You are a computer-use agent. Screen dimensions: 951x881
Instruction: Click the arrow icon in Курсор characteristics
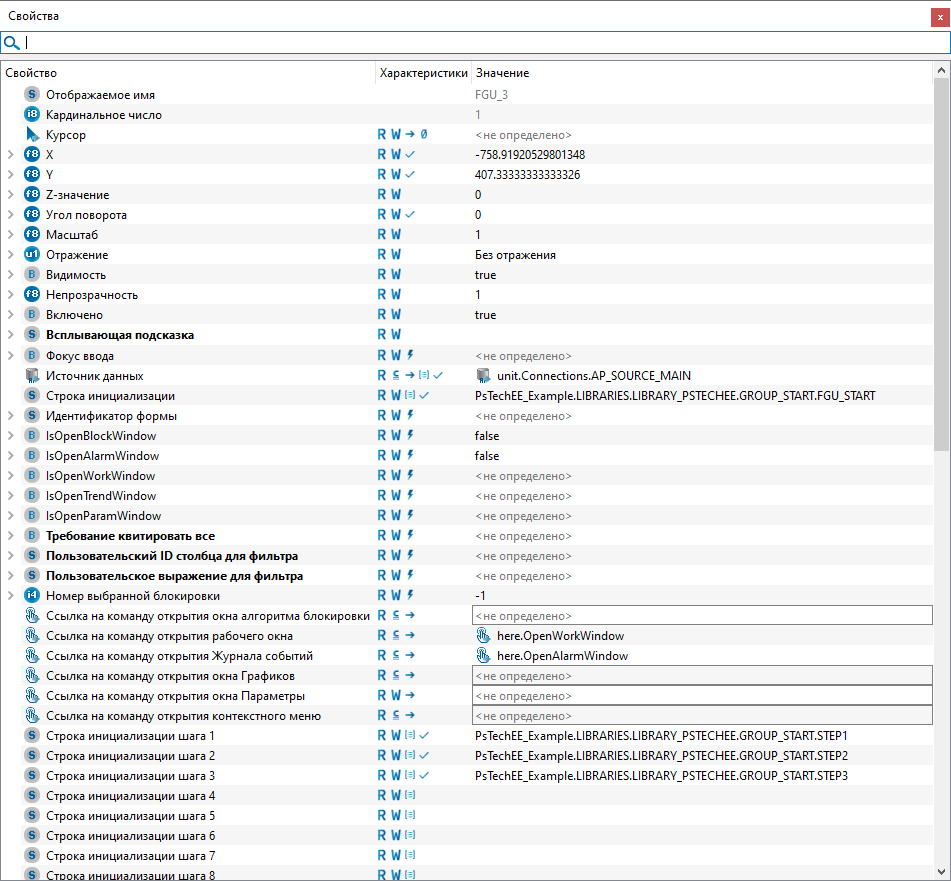[x=410, y=134]
